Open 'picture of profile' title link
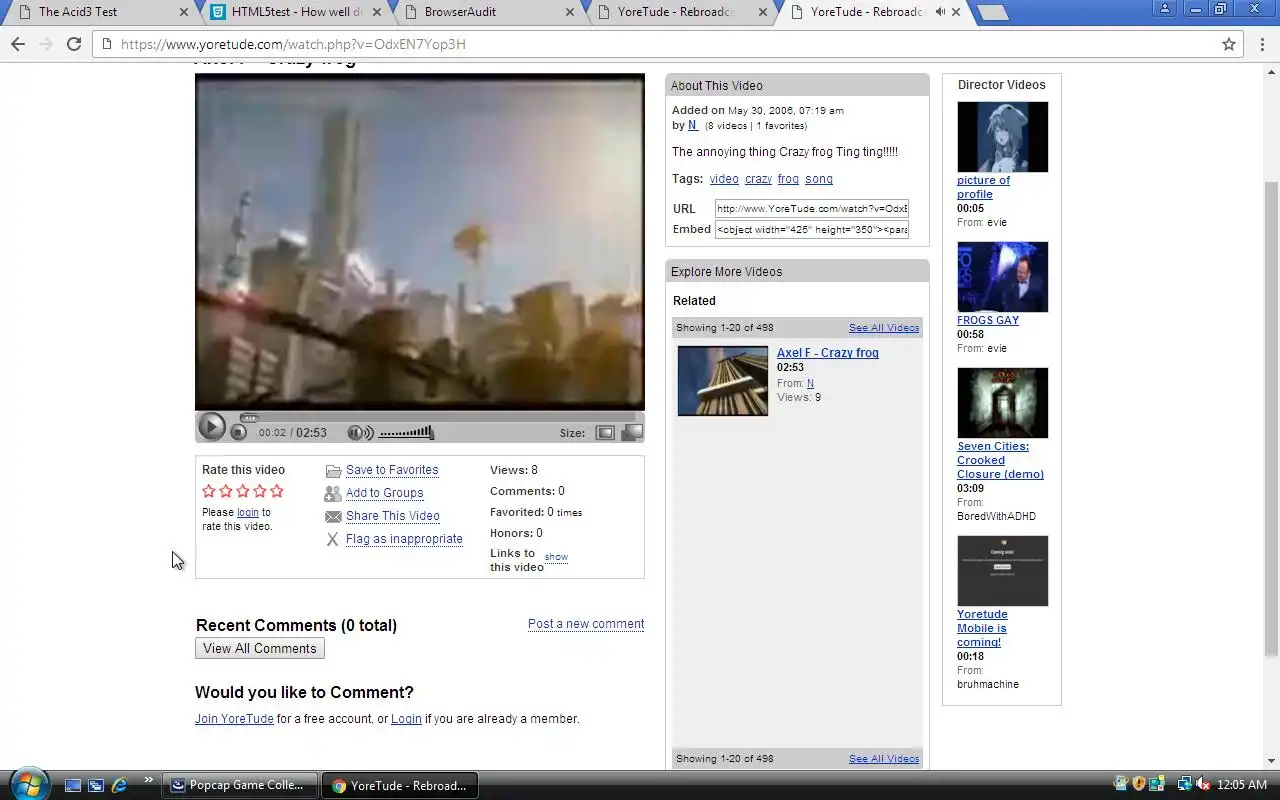1280x800 pixels. coord(983,187)
